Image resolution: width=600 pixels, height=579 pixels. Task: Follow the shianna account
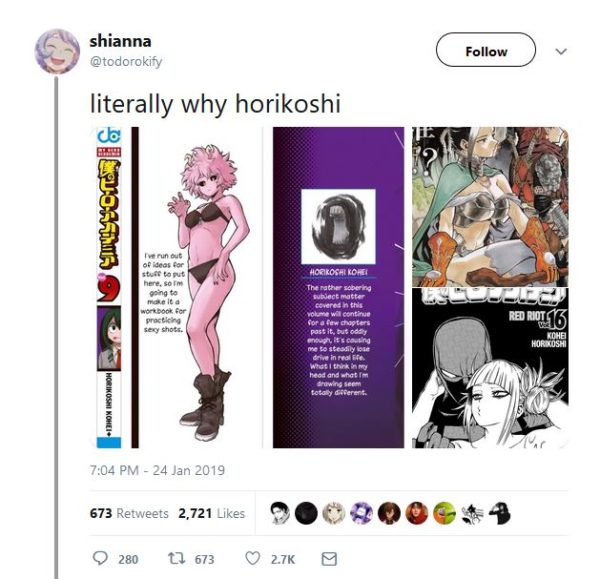(x=486, y=50)
